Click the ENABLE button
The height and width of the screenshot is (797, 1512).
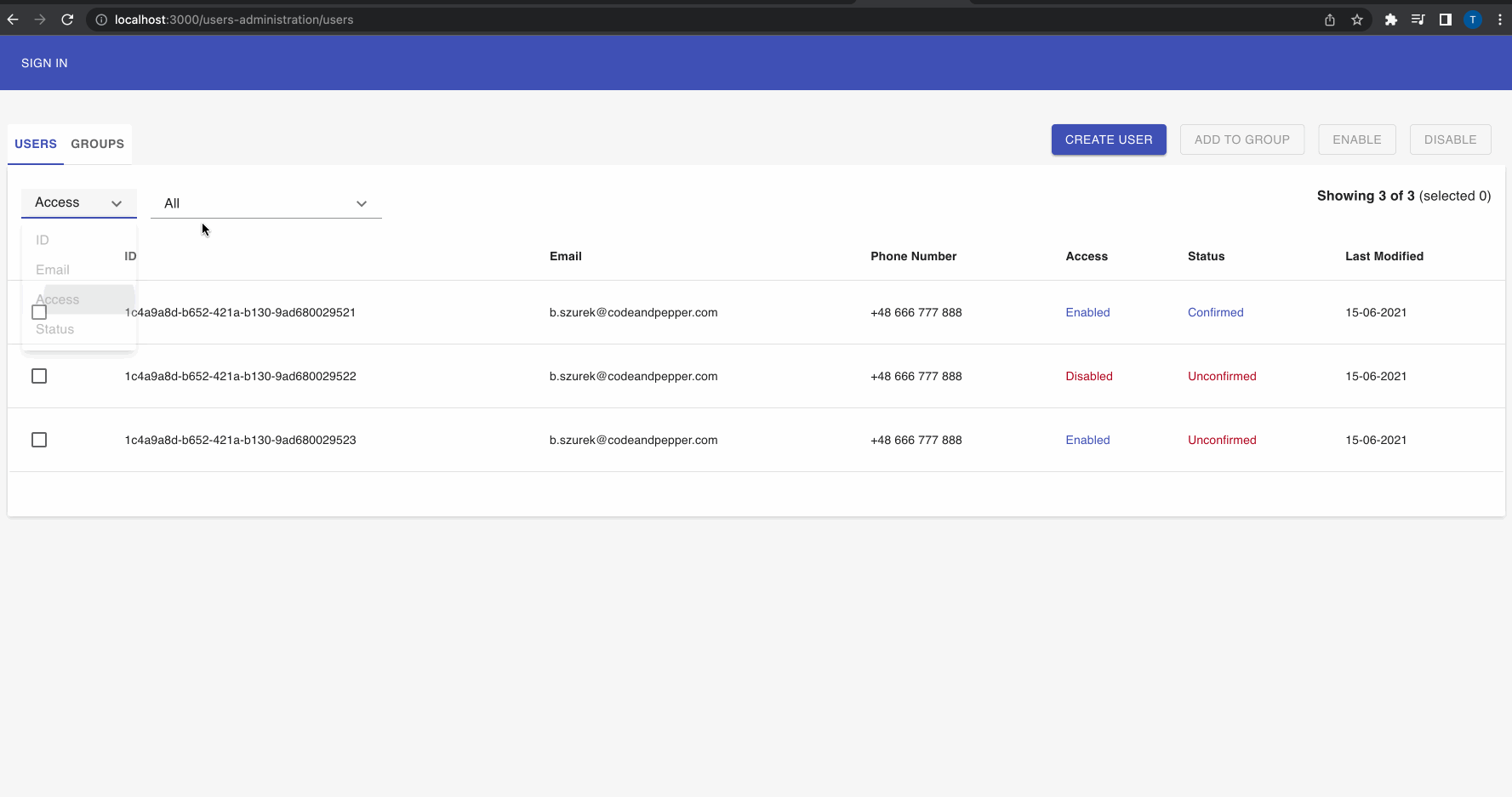click(x=1357, y=139)
